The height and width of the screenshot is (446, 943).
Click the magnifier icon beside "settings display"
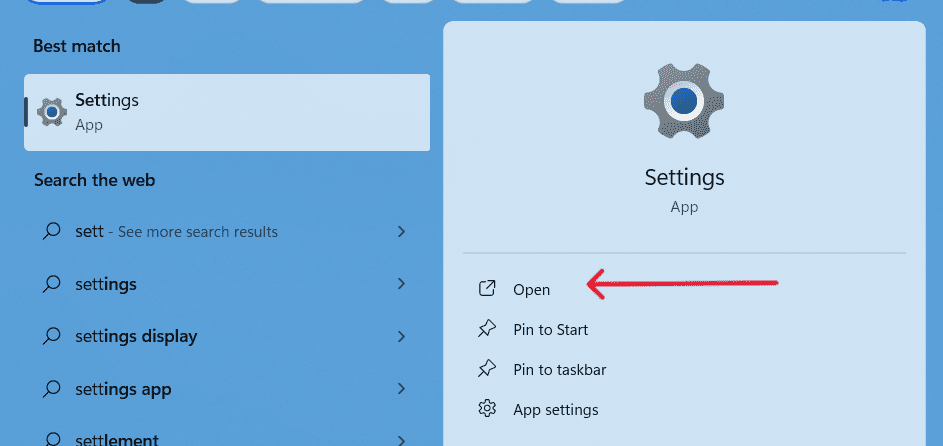[52, 336]
